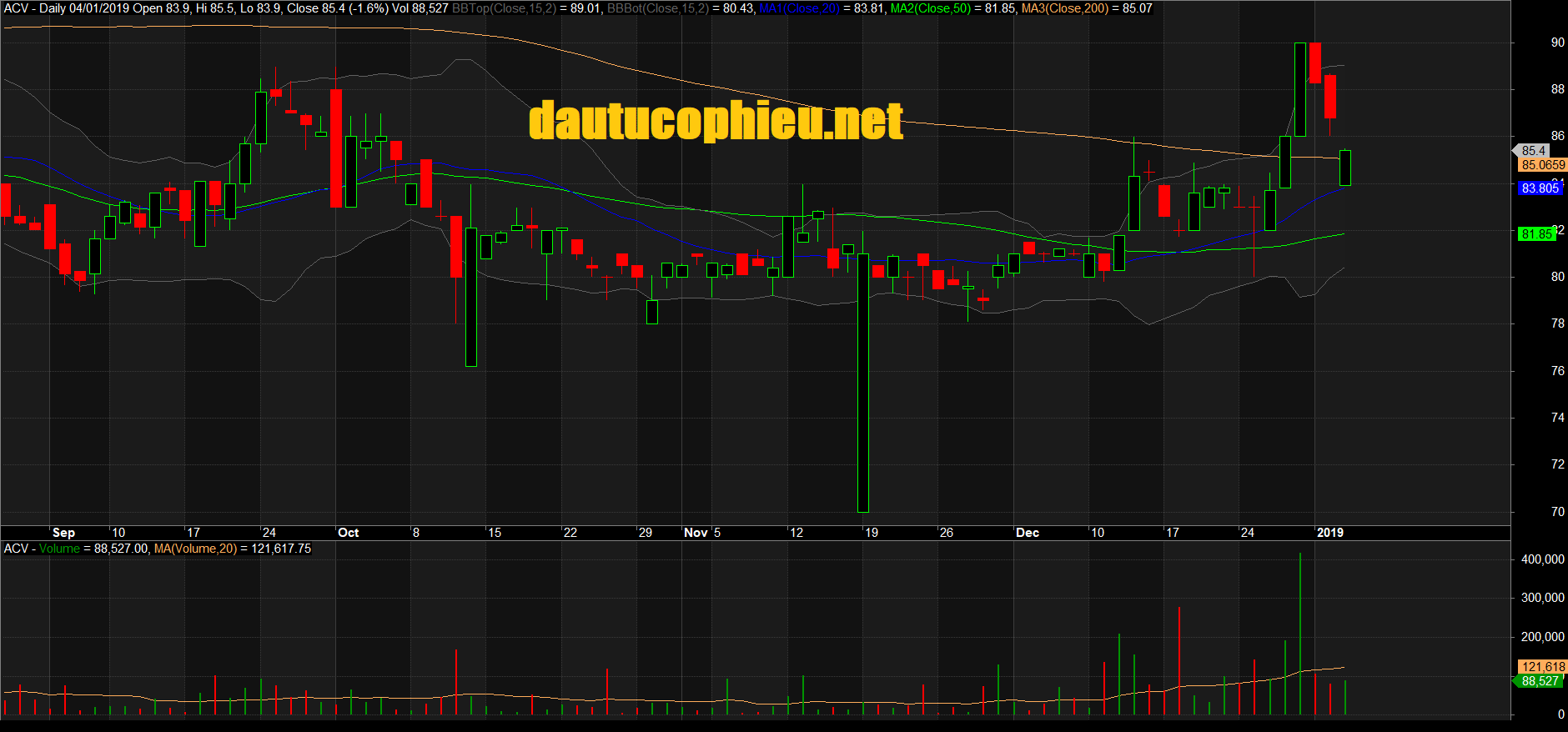
Task: Click the BBTop(Close,15,2) indicator label
Action: click(x=504, y=8)
